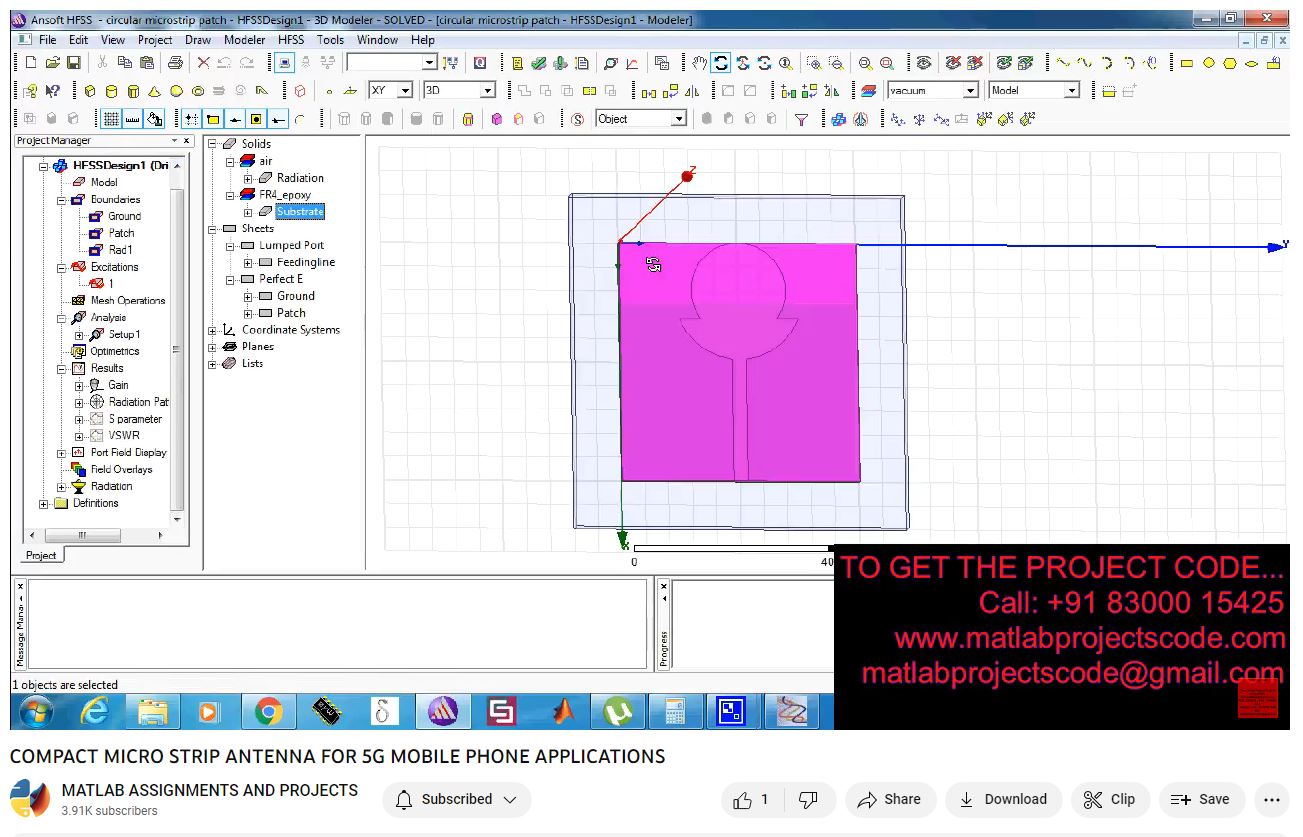Viewport: 1303px width, 837px height.
Task: Expand the Definitions folder in Project Manager
Action: 44,504
